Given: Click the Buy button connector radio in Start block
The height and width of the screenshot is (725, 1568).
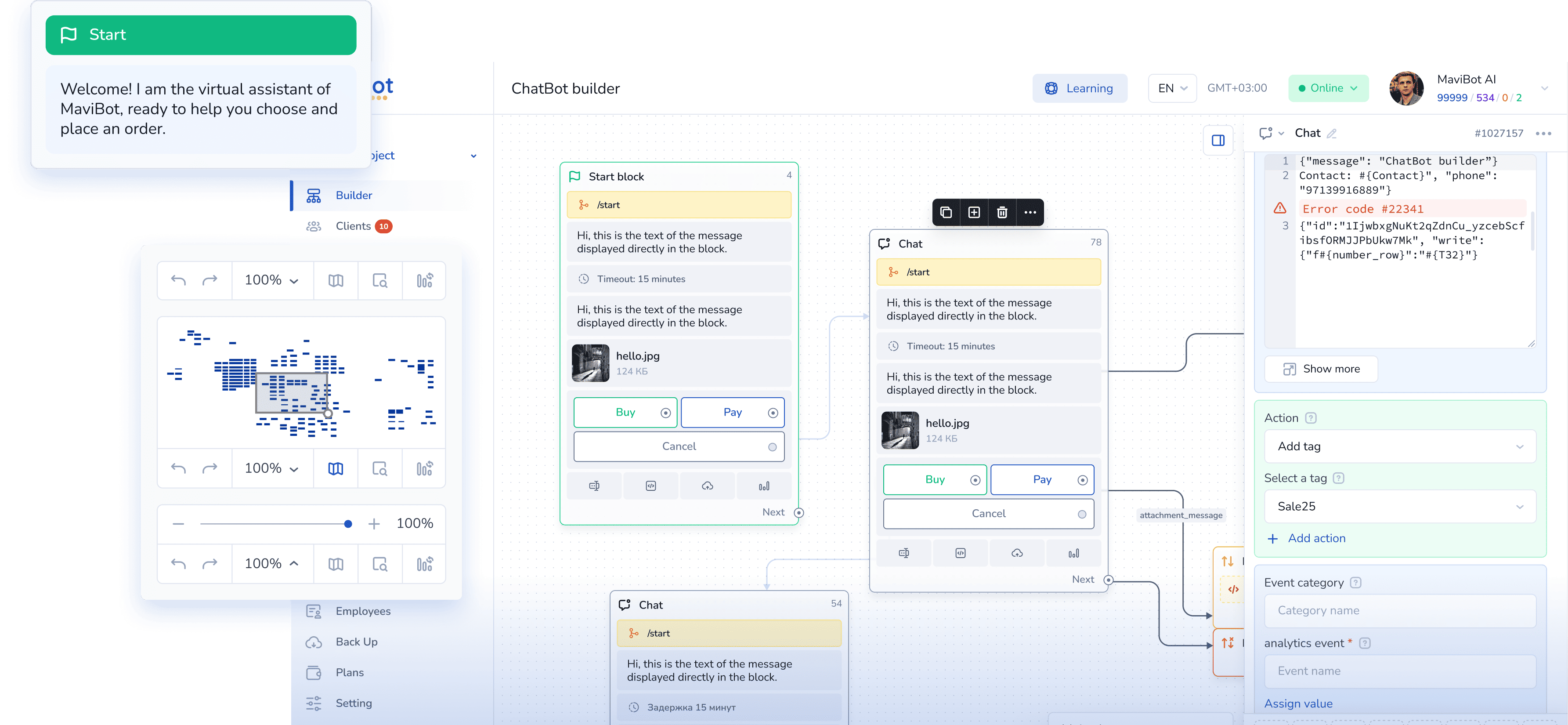Looking at the screenshot, I should coord(665,413).
